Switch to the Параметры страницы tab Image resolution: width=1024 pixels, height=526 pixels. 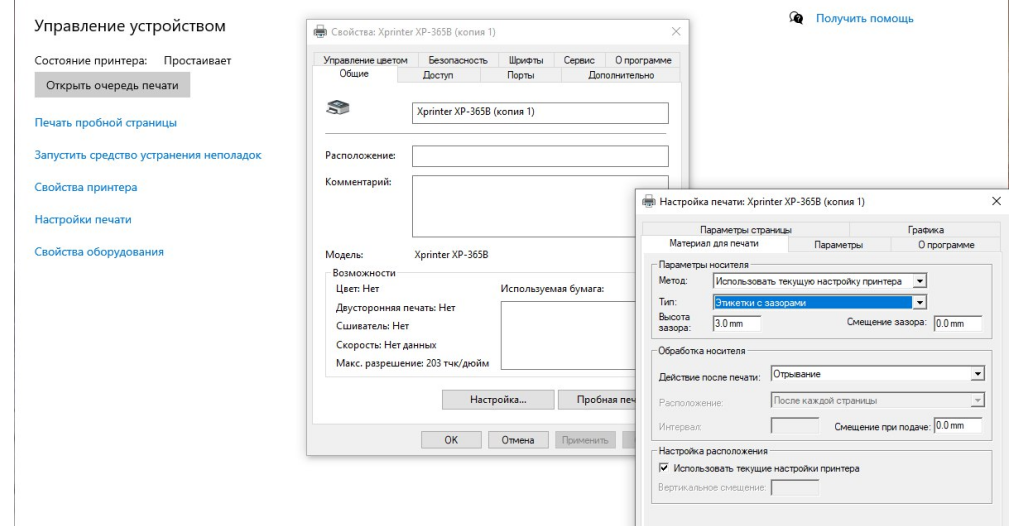click(745, 230)
